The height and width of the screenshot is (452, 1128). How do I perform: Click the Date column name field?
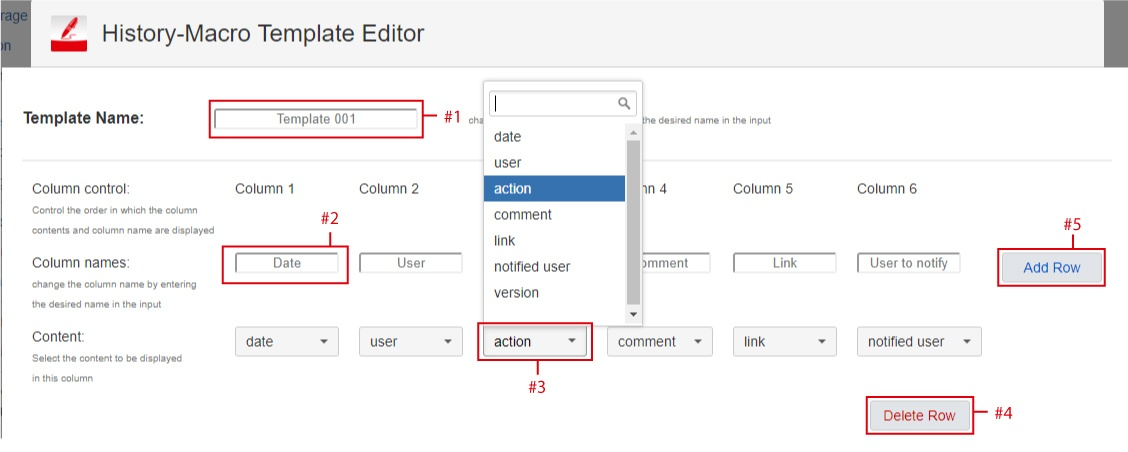[x=286, y=263]
